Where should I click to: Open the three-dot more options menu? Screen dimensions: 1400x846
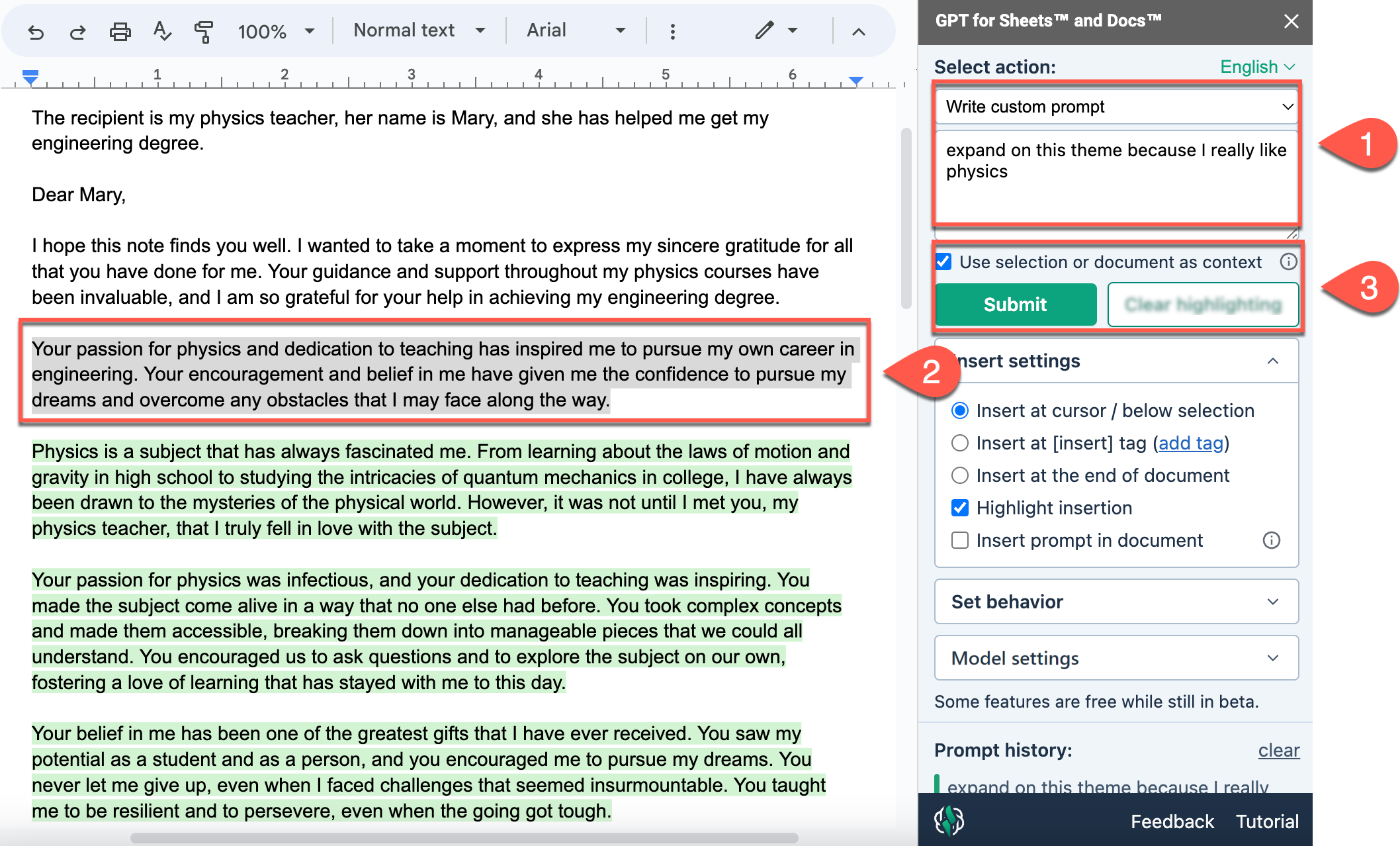point(672,31)
